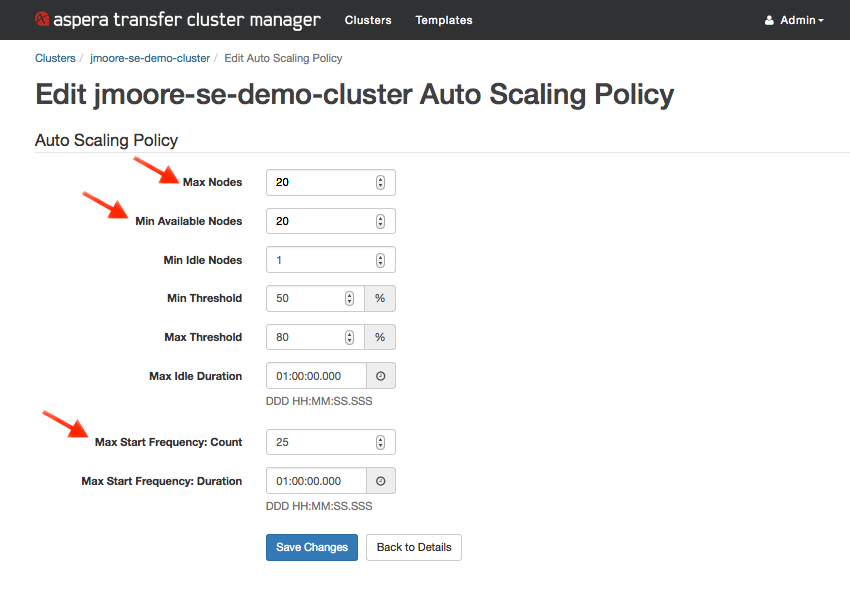Open the Clusters menu in navbar
The width and height of the screenshot is (850, 591).
click(x=368, y=20)
